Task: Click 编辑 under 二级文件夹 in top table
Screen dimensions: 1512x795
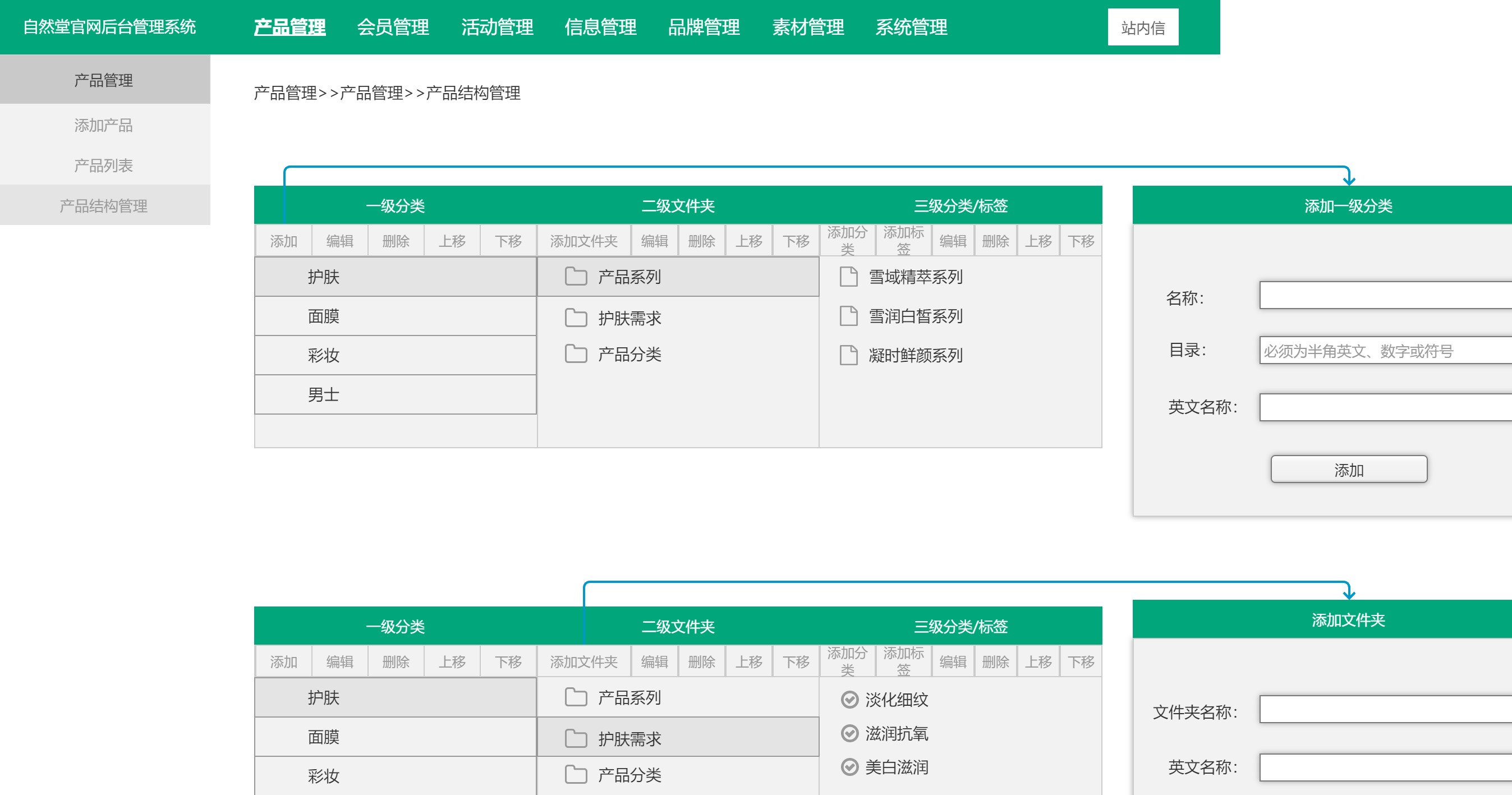Action: click(x=655, y=241)
